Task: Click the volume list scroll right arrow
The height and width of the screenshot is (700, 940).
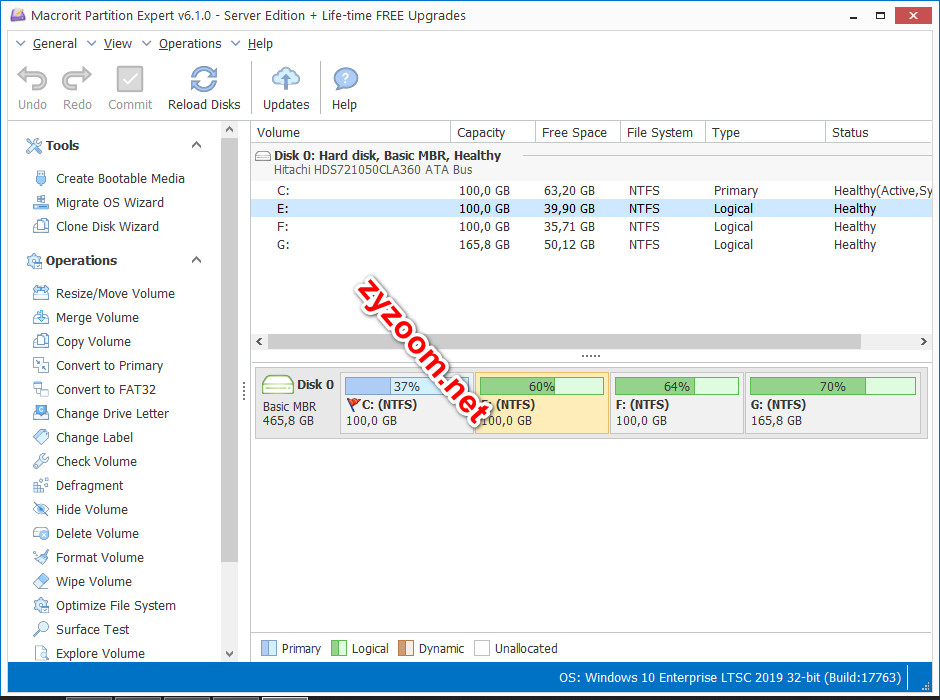Action: (924, 341)
